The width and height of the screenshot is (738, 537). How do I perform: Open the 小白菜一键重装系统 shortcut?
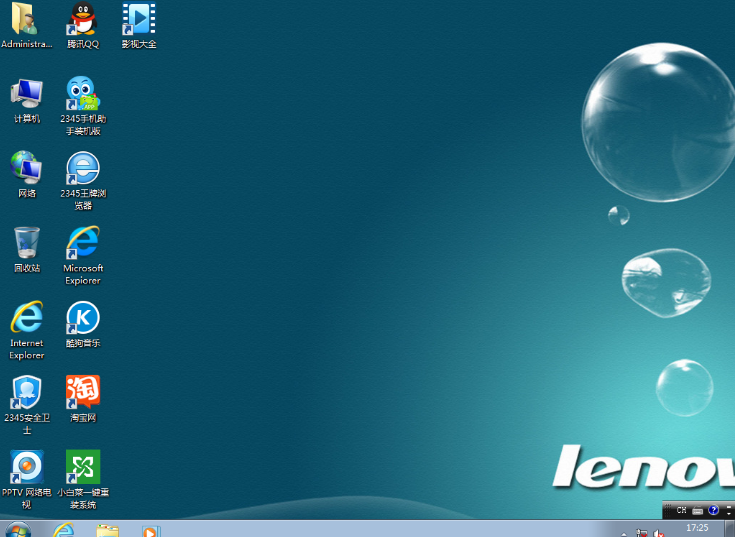[83, 480]
